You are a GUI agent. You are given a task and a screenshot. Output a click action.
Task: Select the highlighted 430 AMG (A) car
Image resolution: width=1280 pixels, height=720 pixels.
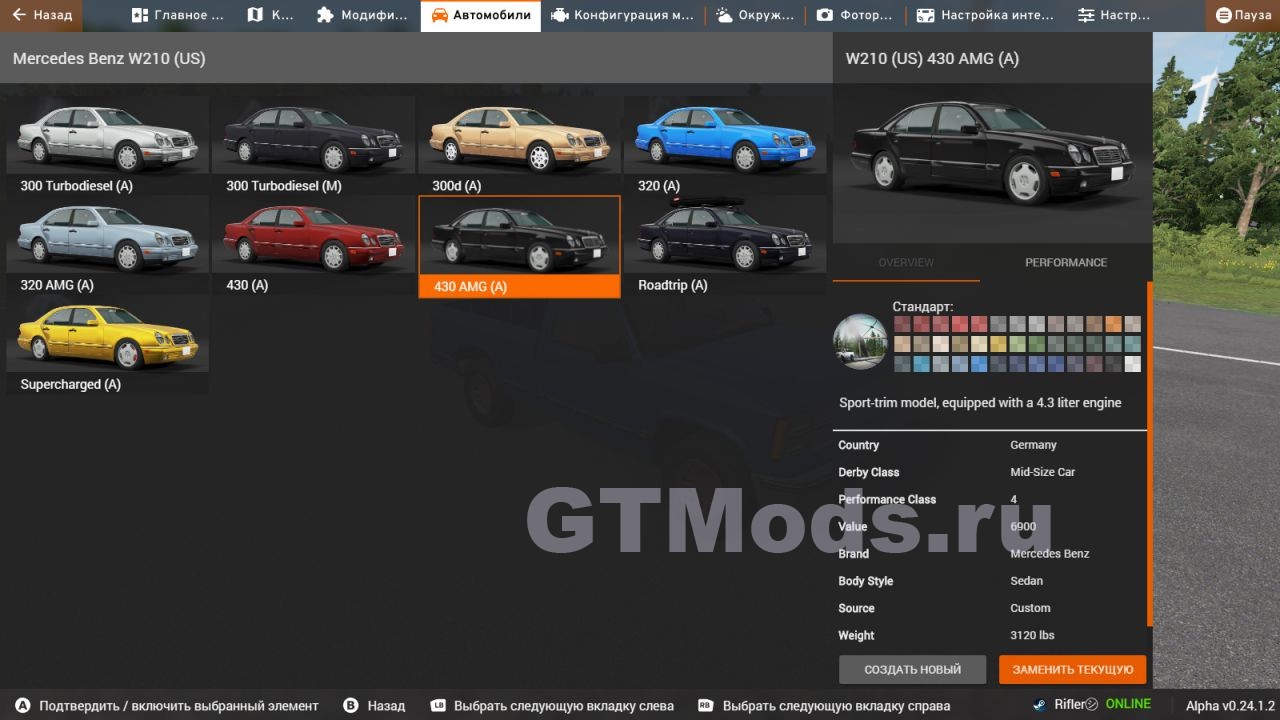tap(519, 246)
